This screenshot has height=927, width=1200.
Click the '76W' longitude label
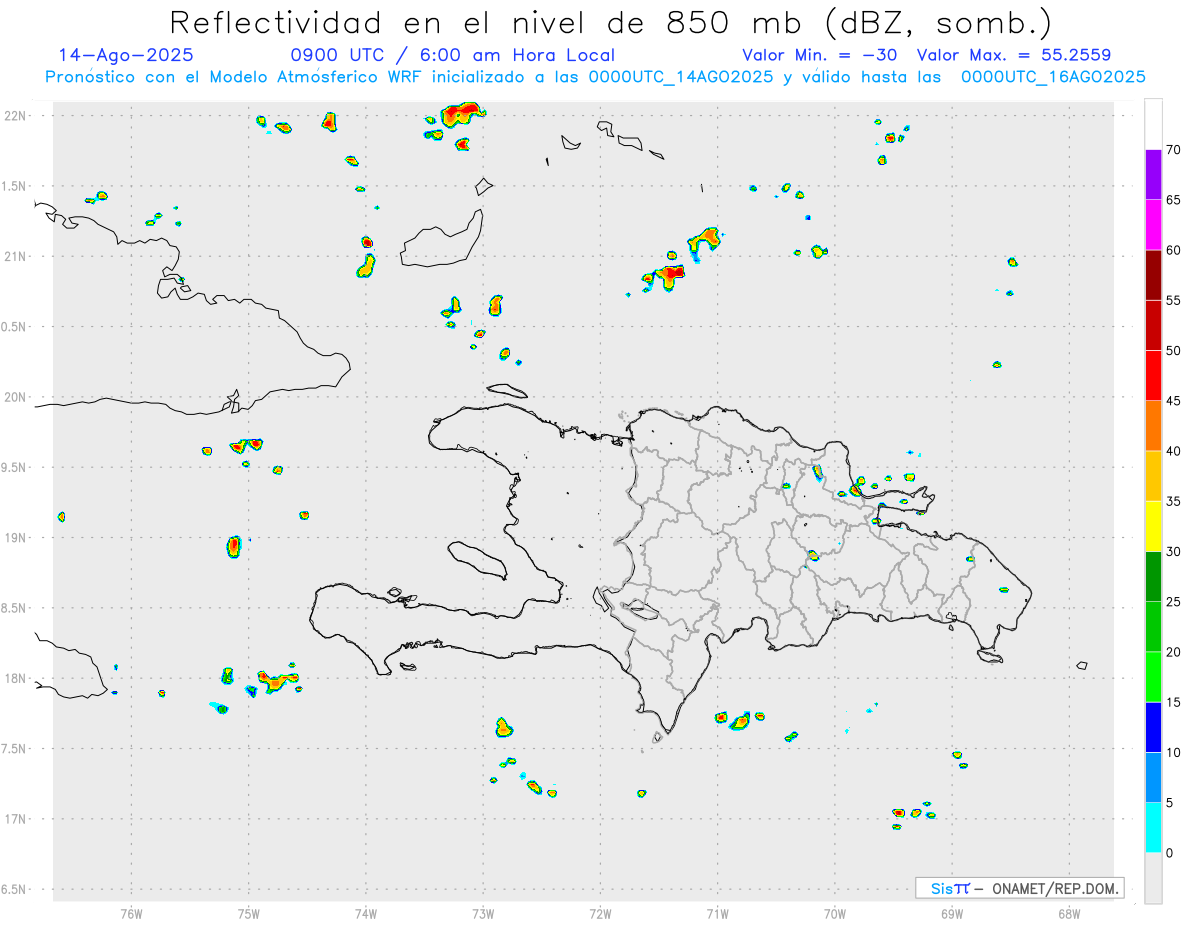(131, 913)
